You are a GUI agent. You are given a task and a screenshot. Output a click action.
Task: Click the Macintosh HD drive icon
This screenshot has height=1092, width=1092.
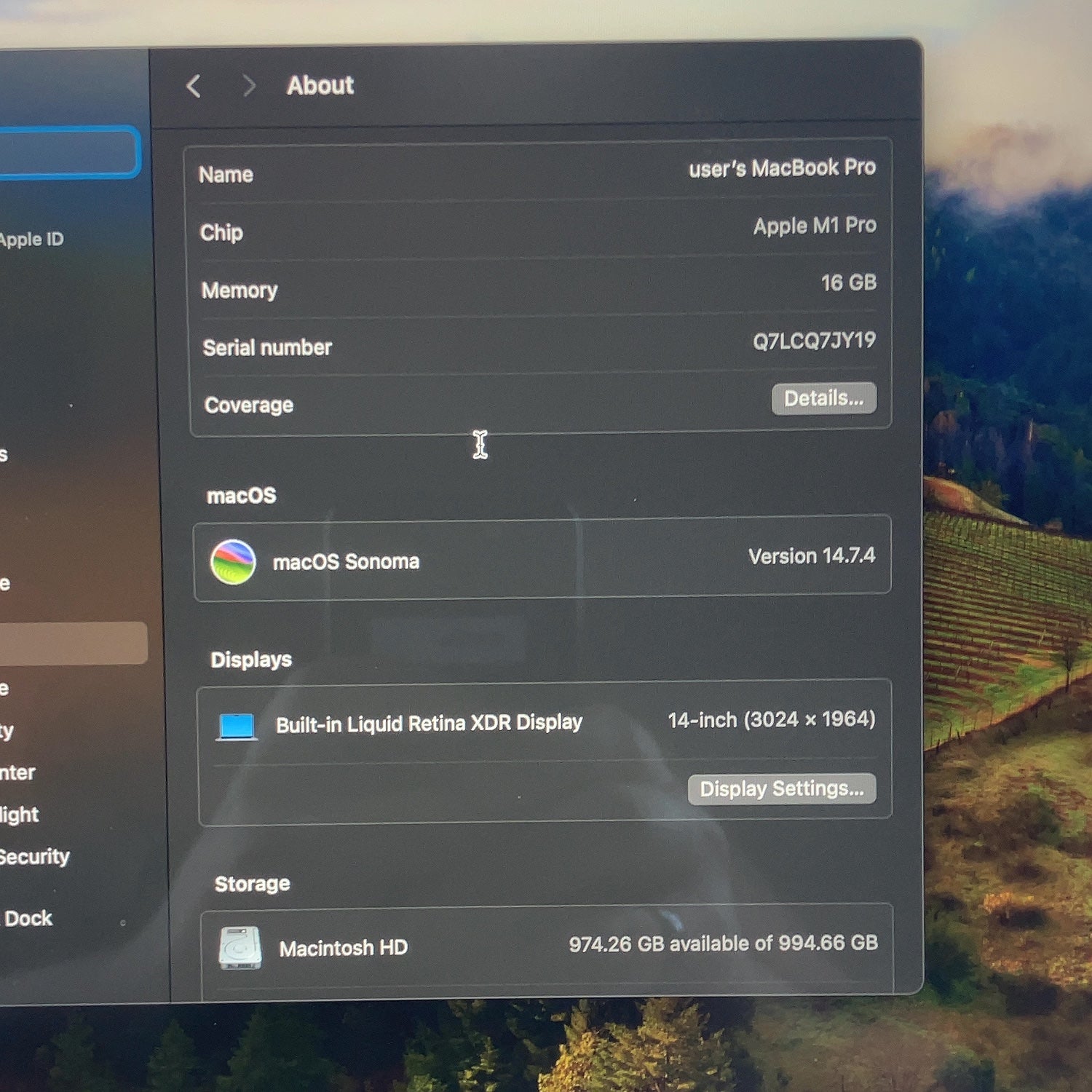(x=240, y=948)
